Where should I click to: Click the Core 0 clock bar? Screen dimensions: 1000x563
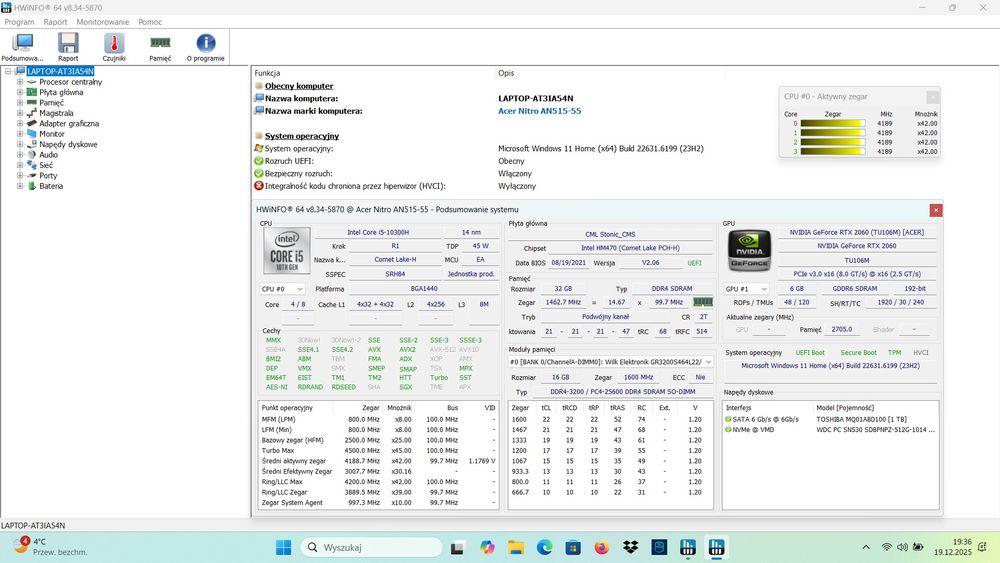[x=832, y=124]
